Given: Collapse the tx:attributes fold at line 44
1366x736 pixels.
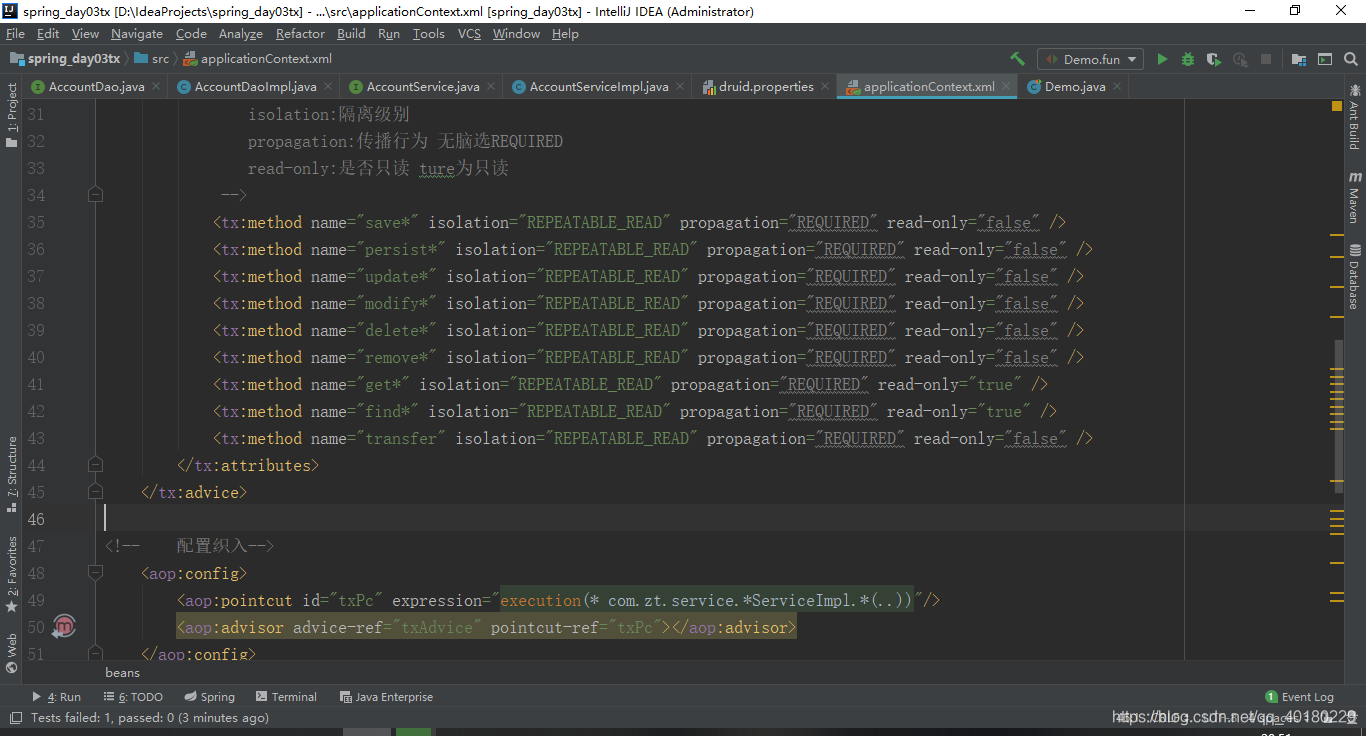Looking at the screenshot, I should pyautogui.click(x=95, y=465).
